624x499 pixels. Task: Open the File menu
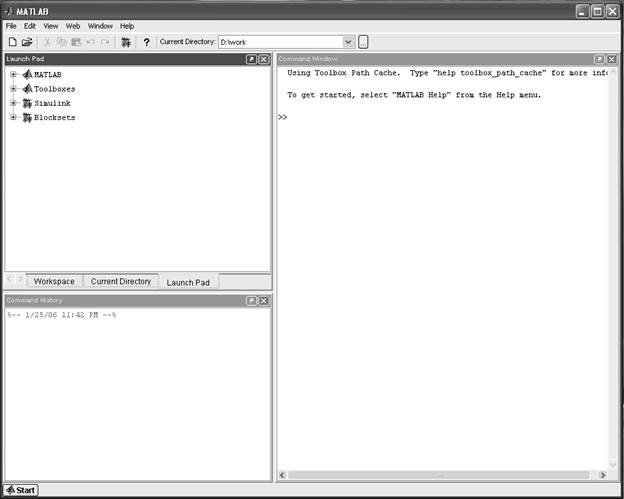(x=11, y=26)
